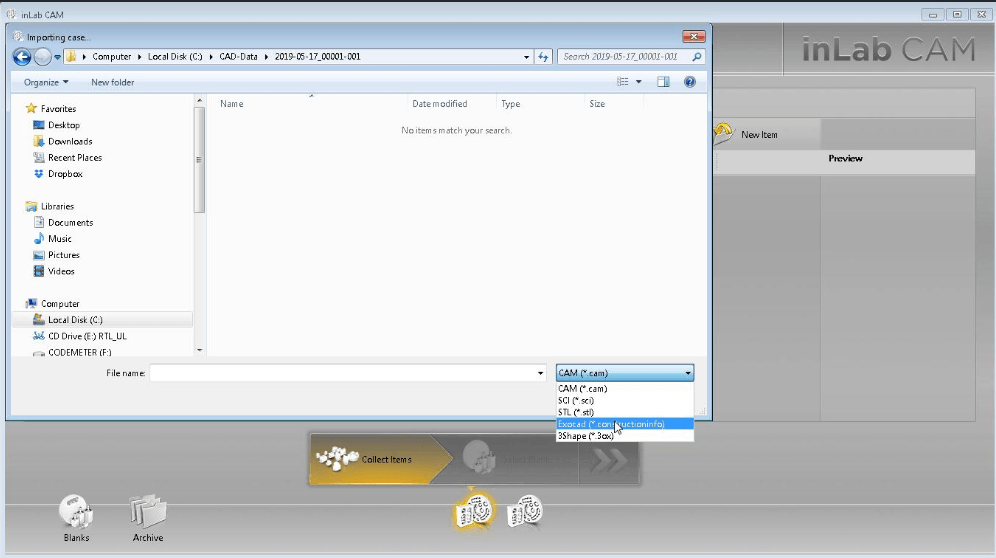
Task: Click the grayed-out second workflow step
Action: pos(515,459)
